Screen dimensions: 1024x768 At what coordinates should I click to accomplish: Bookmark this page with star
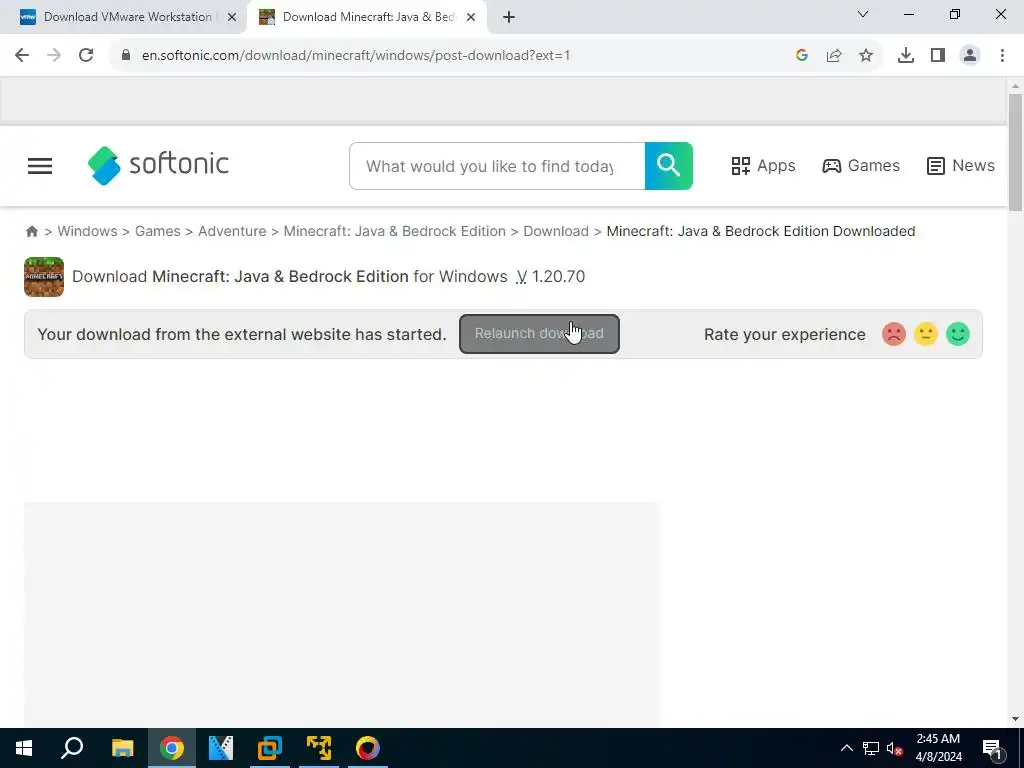866,56
